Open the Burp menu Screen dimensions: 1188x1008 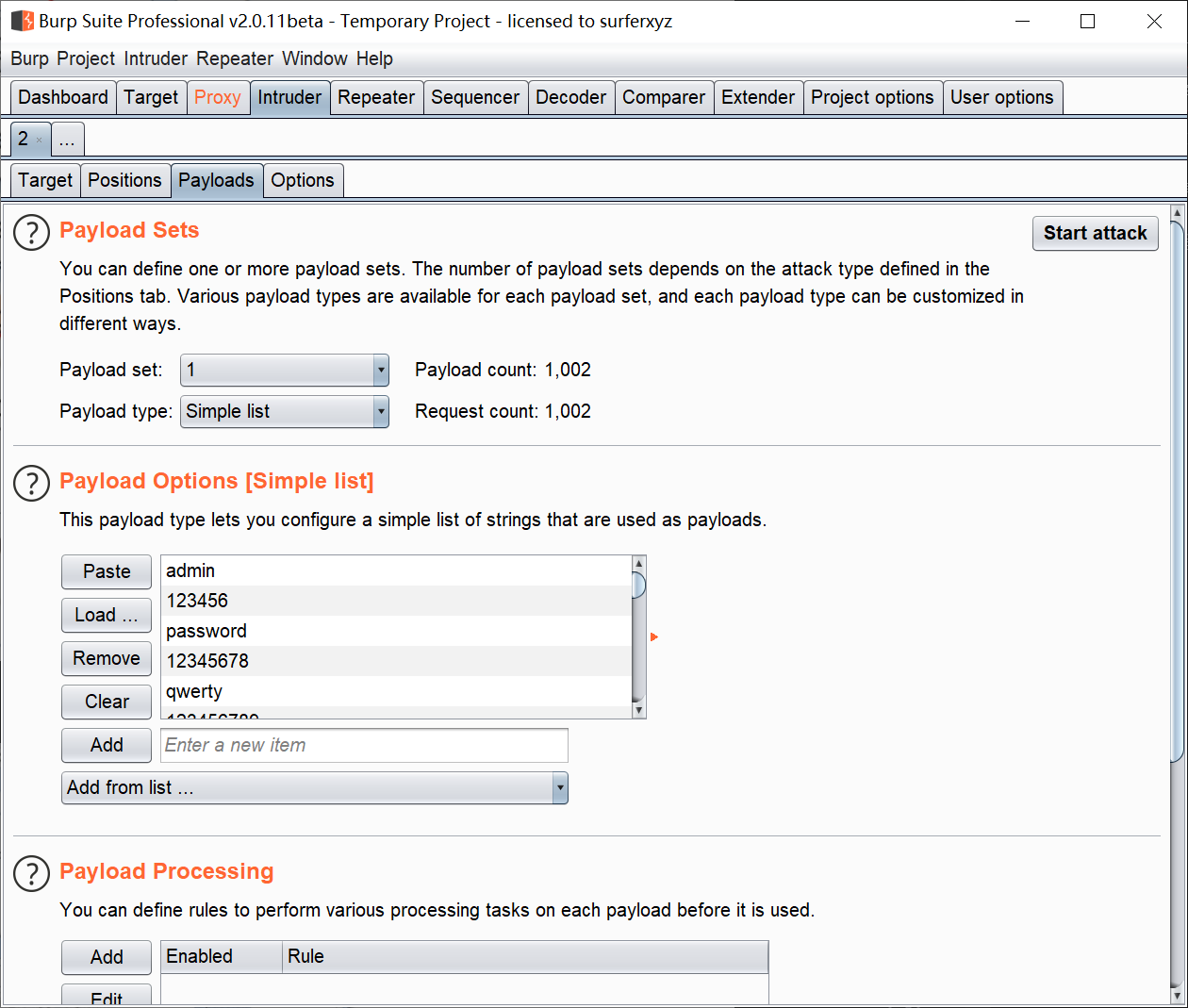[29, 58]
